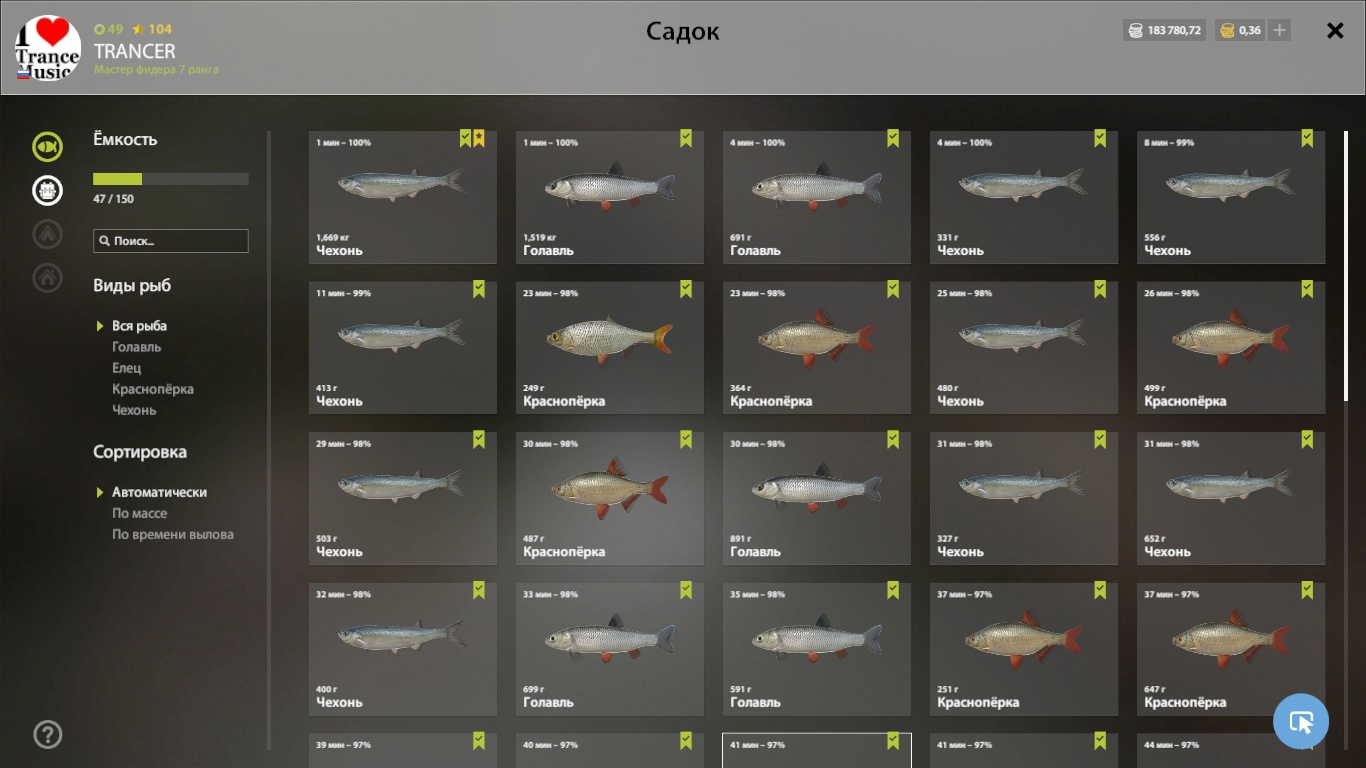Sort by По времени вылова
The height and width of the screenshot is (768, 1366).
tap(173, 534)
